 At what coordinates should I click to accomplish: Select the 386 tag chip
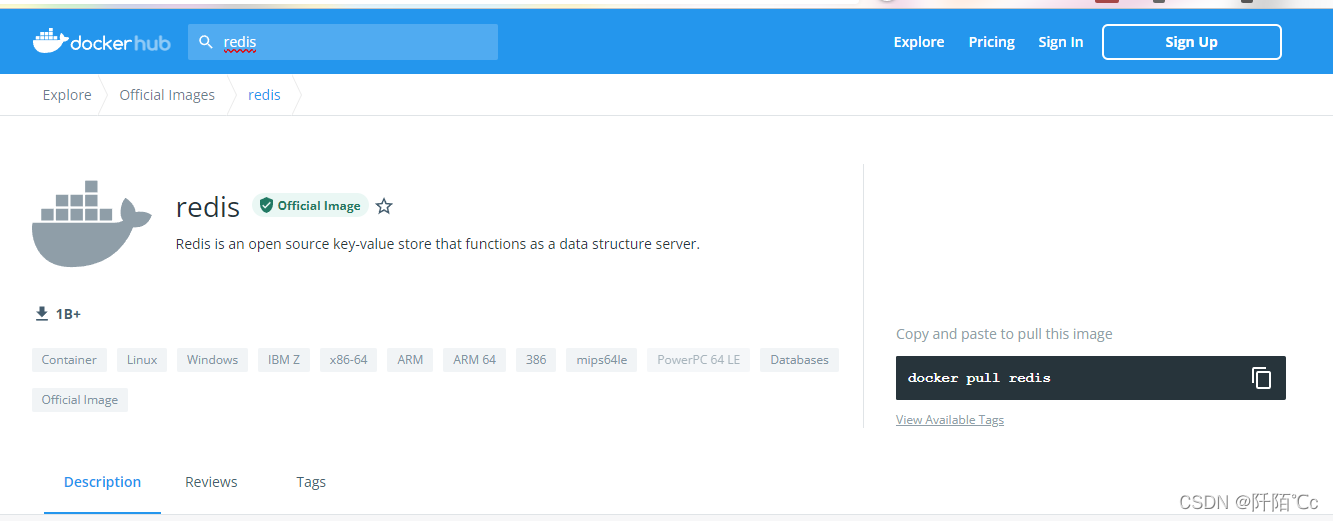[536, 360]
